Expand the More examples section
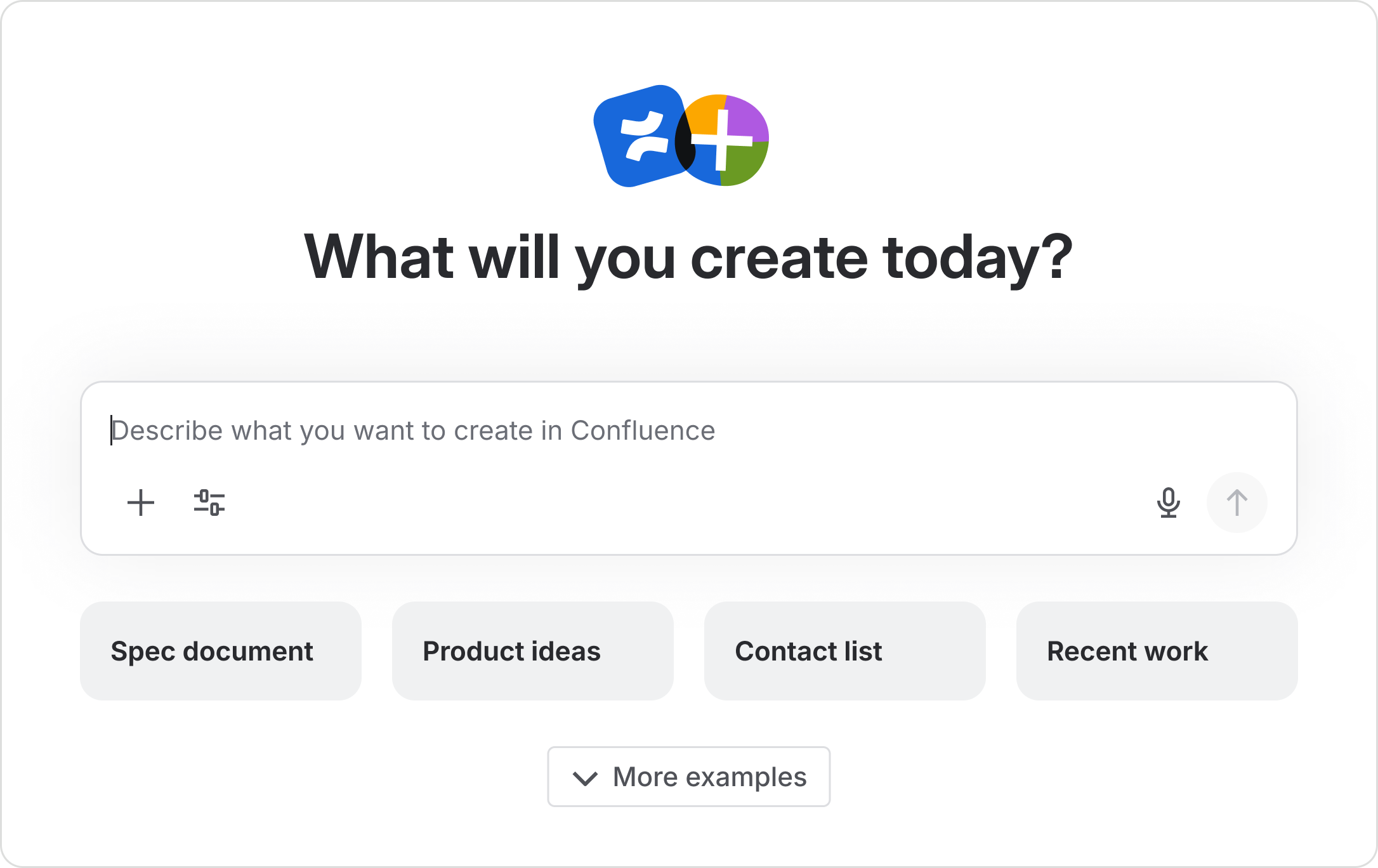 688,777
